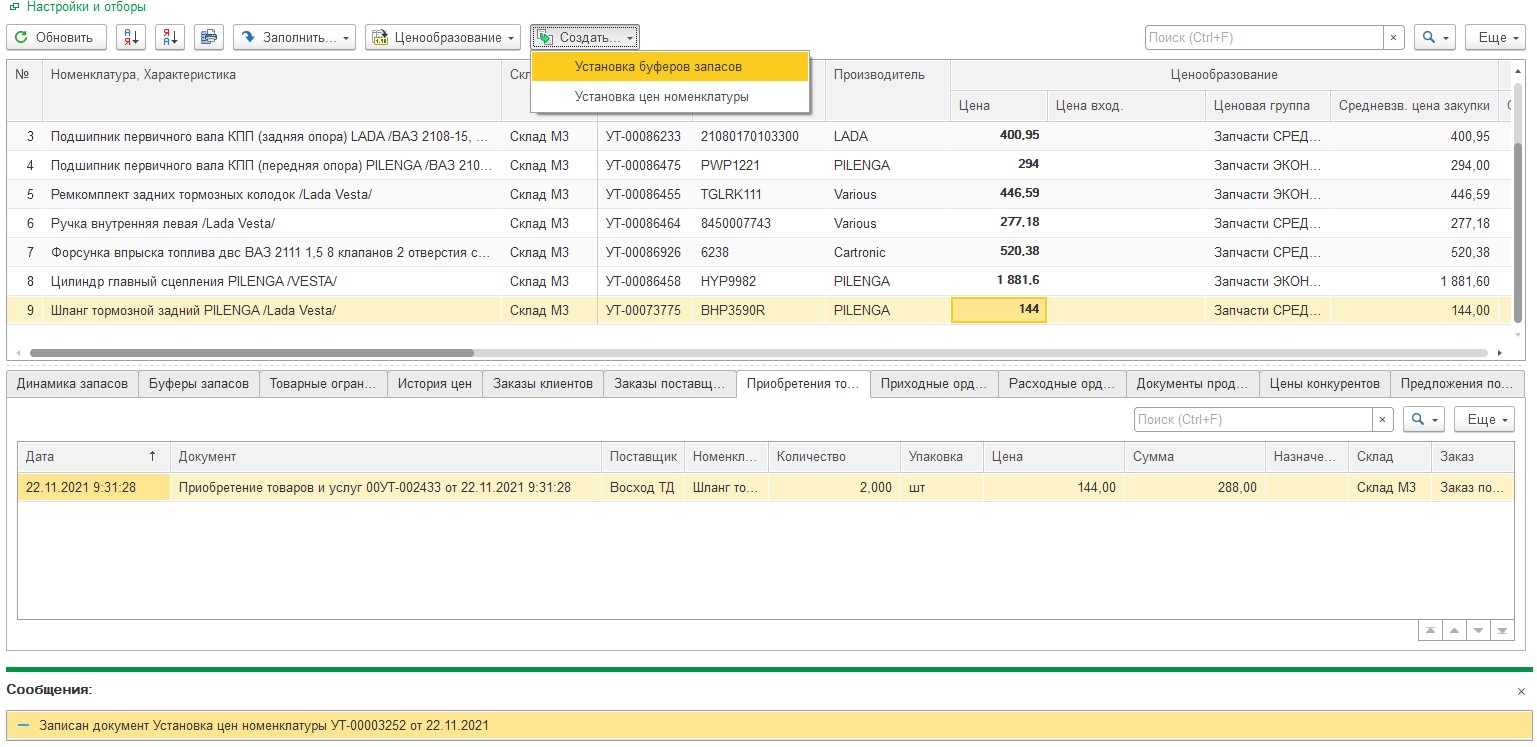Expand the Ценообразование dropdown menu
Image resolution: width=1537 pixels, height=747 pixels.
point(443,38)
